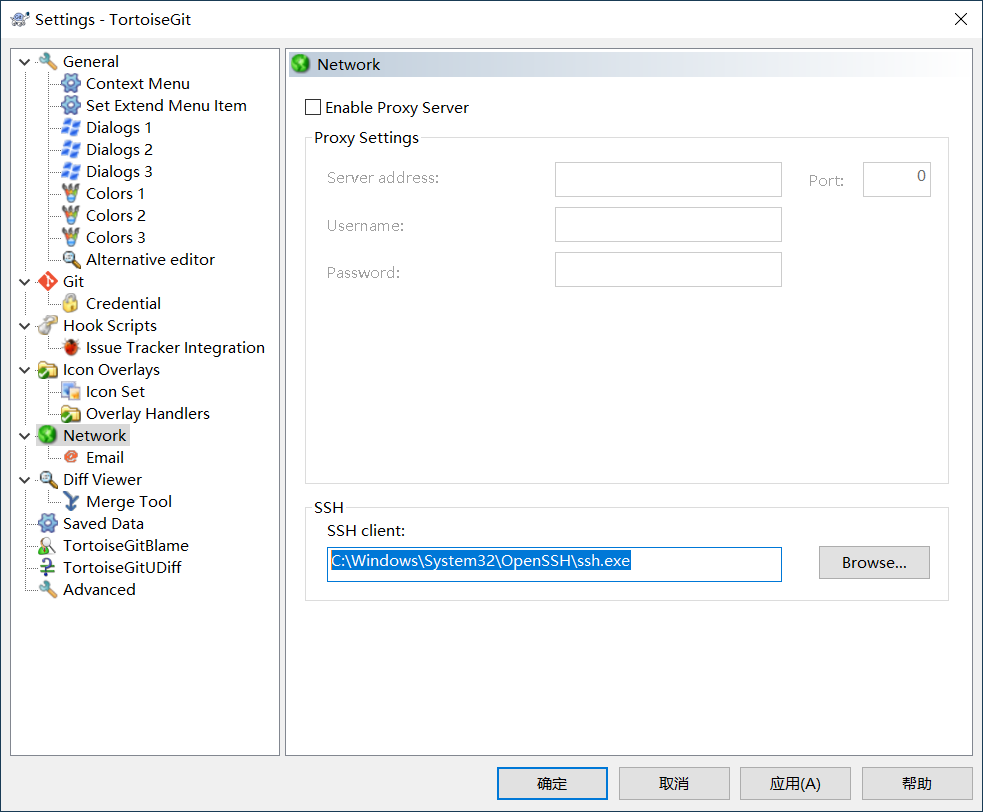The image size is (983, 812).
Task: Select the TortoiseGitUDiff label
Action: click(122, 567)
